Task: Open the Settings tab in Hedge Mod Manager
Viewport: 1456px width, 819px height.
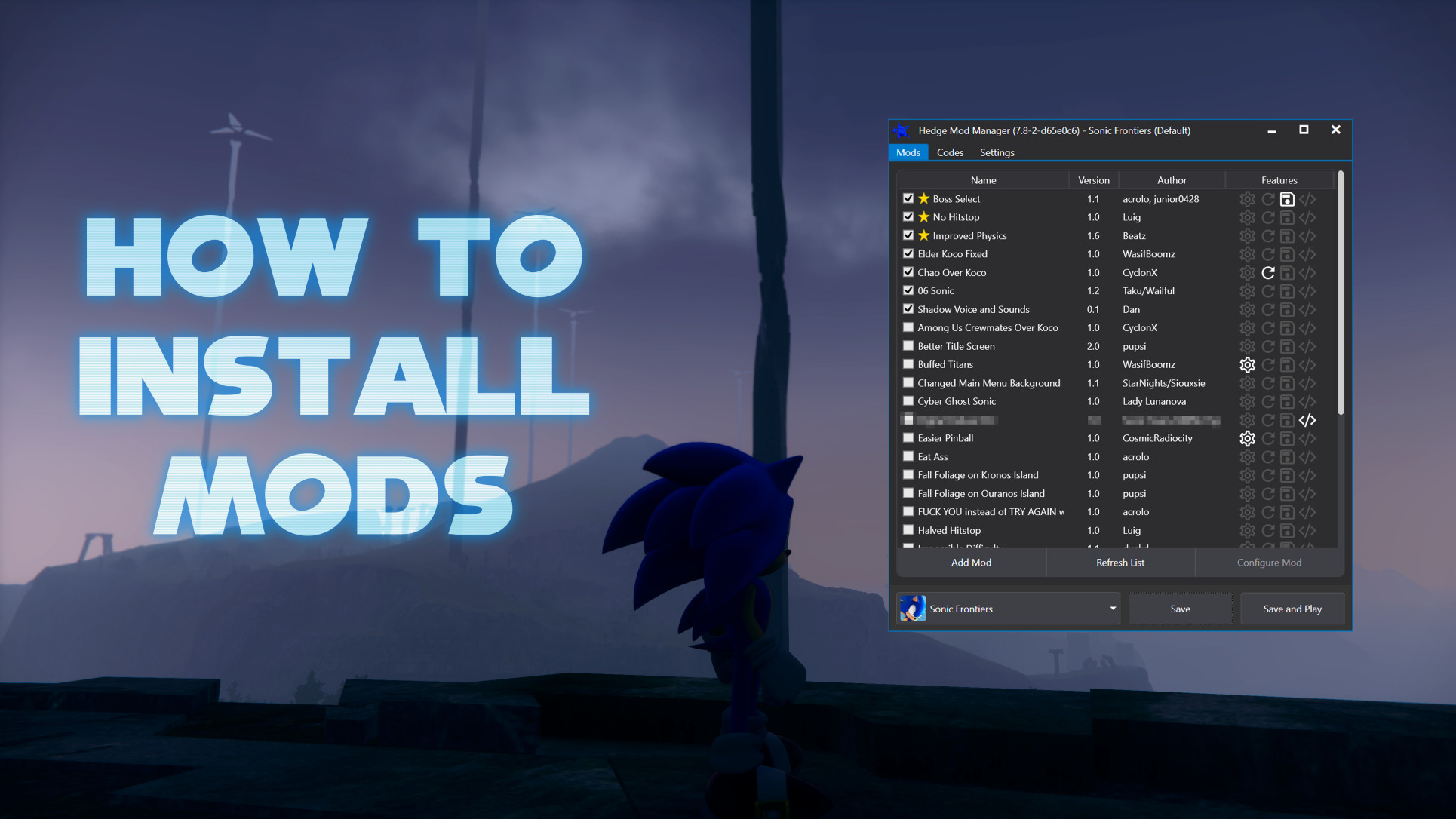Action: coord(997,151)
